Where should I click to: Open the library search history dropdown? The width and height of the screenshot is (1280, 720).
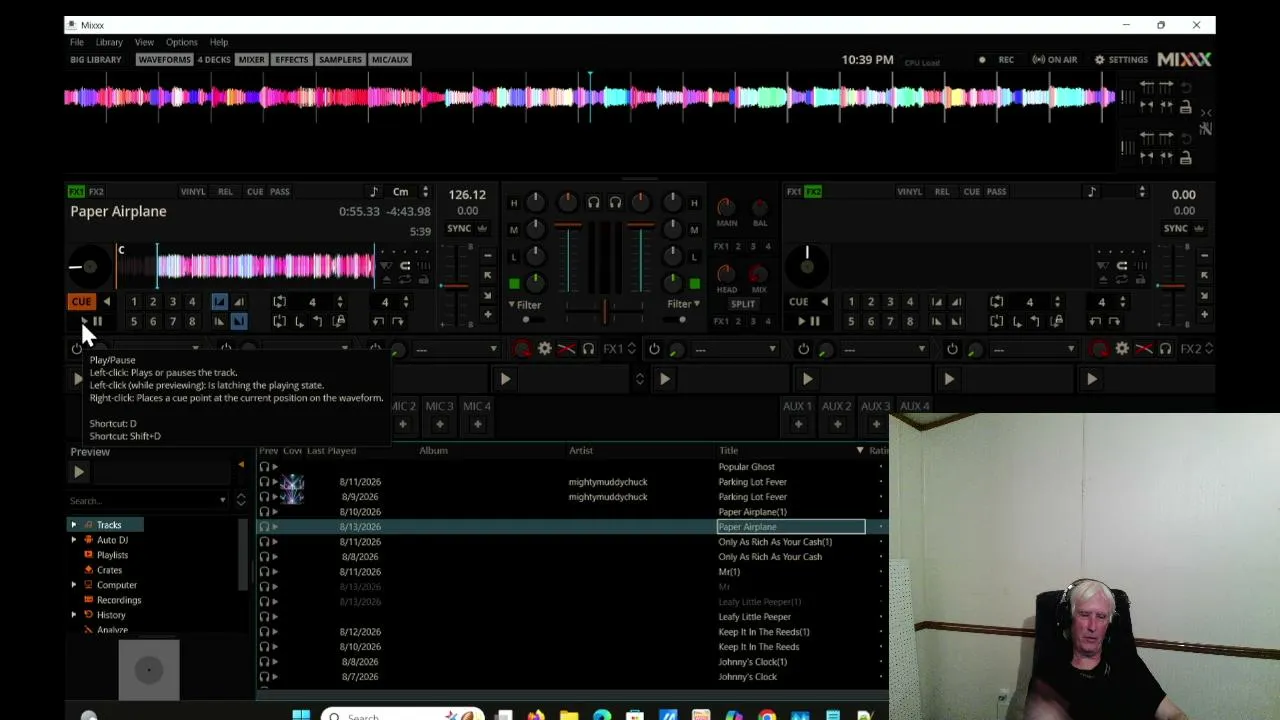pyautogui.click(x=222, y=500)
